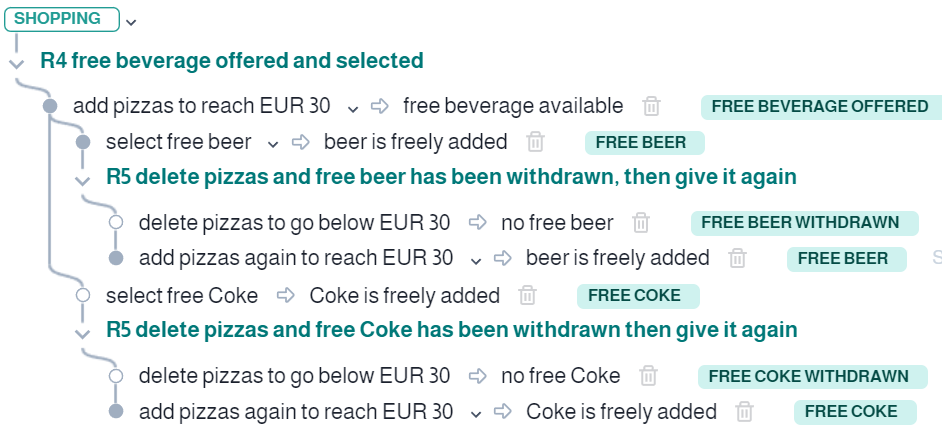Screen dimensions: 942x431
Task: Collapse the R5 free beer withdrawn section
Action: click(x=82, y=180)
